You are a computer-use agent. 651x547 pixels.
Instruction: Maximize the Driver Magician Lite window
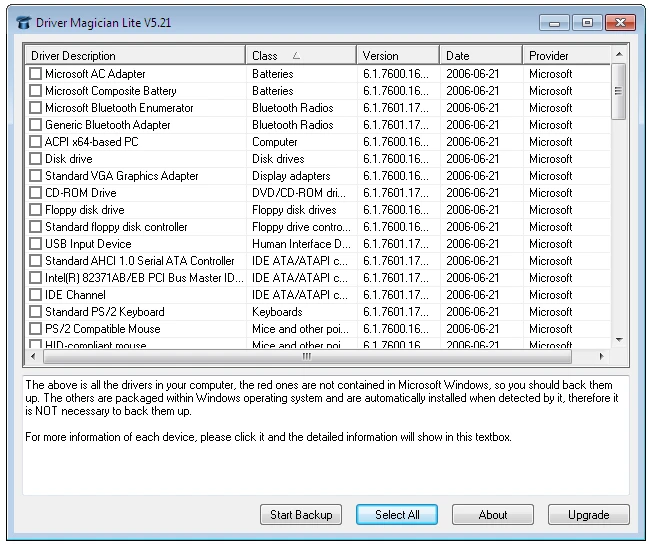click(587, 23)
